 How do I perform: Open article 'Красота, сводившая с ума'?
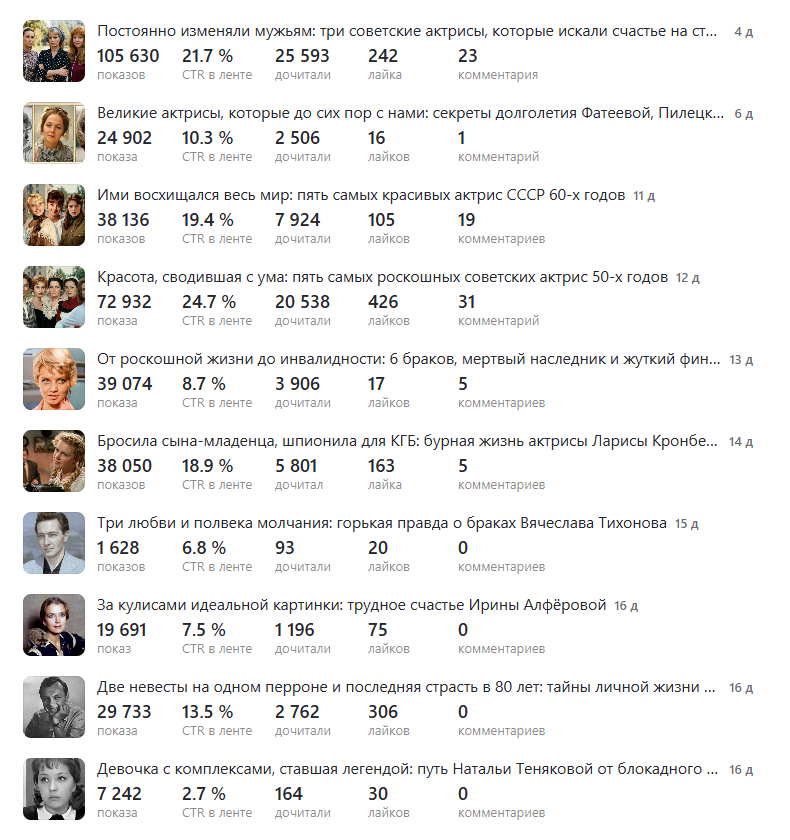(x=382, y=277)
